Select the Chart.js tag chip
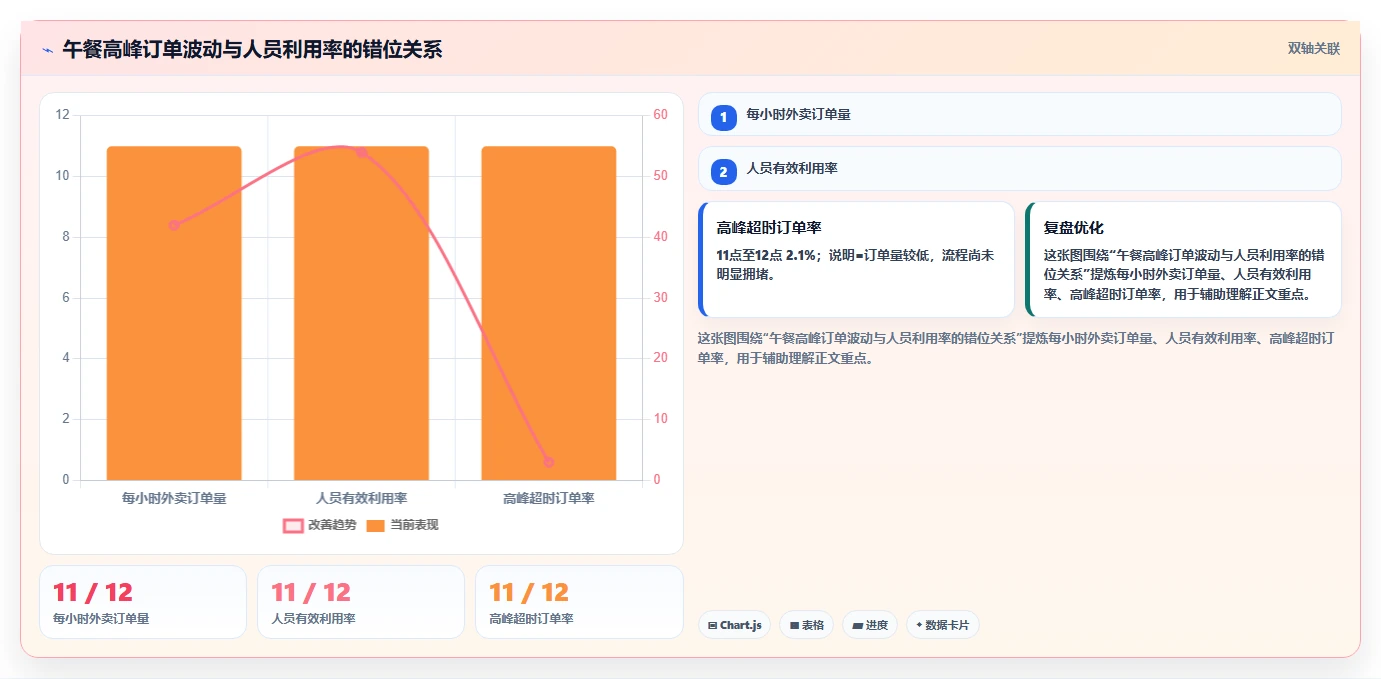The image size is (1381, 679). (734, 625)
